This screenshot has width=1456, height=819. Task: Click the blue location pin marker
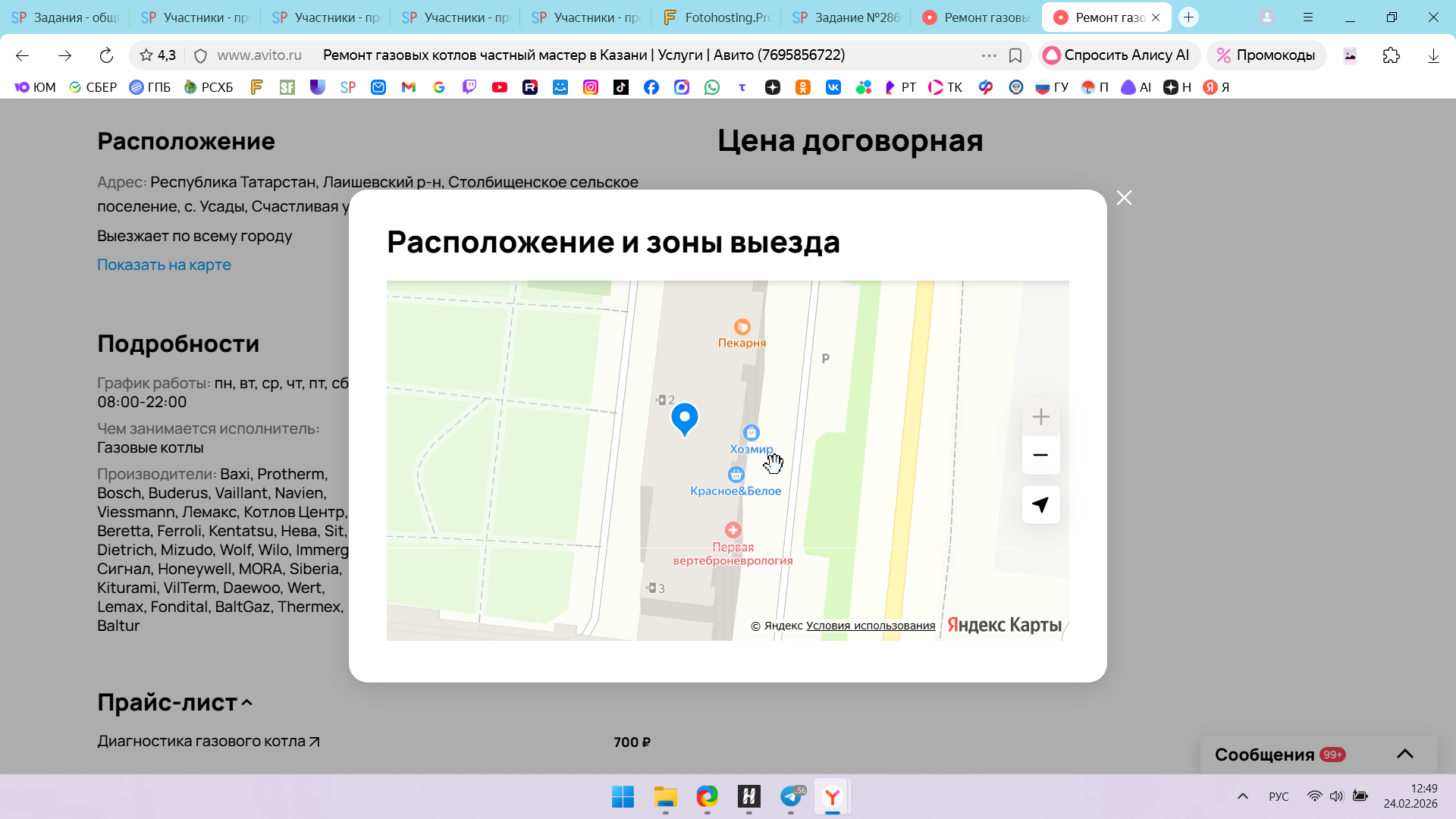[684, 417]
